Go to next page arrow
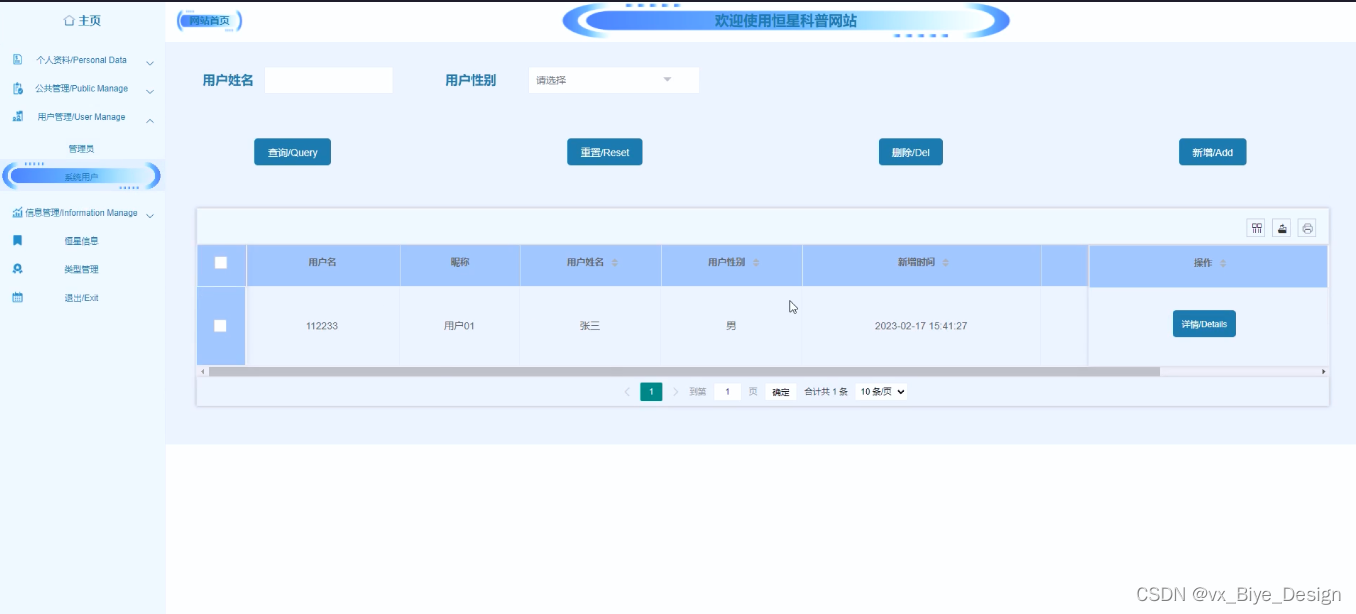Image resolution: width=1356 pixels, height=614 pixels. point(676,392)
